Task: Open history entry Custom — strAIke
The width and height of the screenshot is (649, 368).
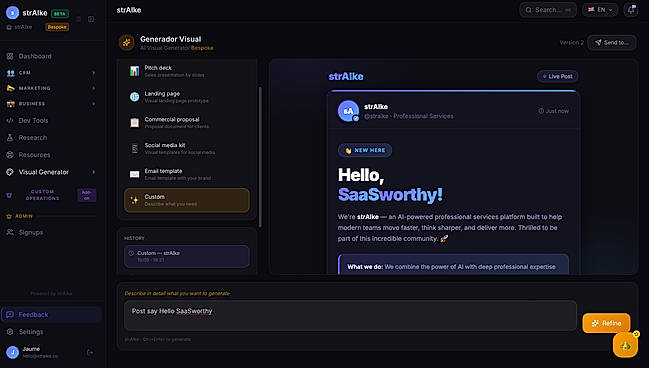Action: coord(187,256)
